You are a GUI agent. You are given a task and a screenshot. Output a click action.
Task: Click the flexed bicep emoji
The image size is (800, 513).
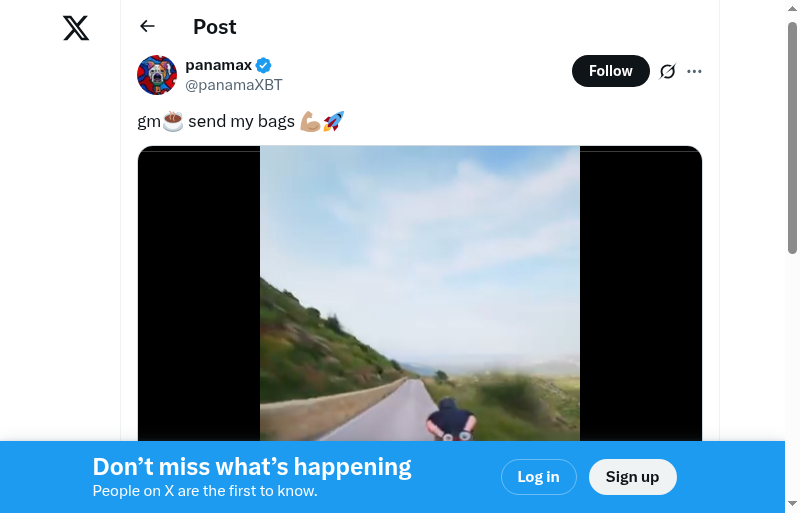point(309,122)
